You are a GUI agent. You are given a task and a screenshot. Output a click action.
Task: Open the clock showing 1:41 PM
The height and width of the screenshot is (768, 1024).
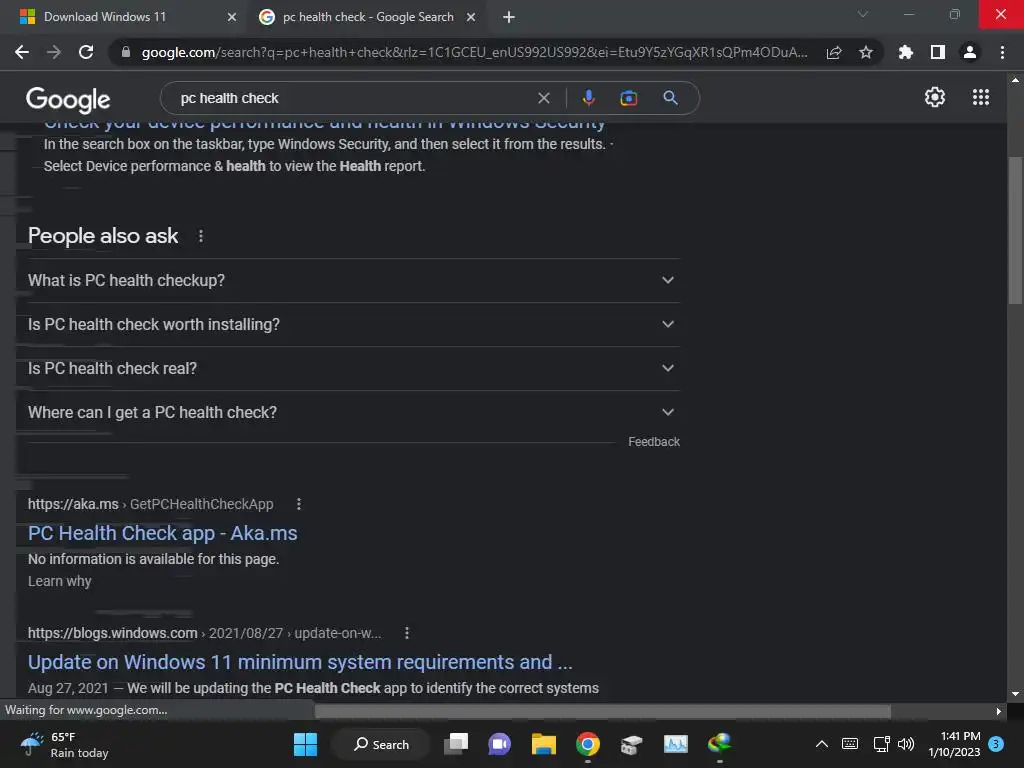point(954,744)
